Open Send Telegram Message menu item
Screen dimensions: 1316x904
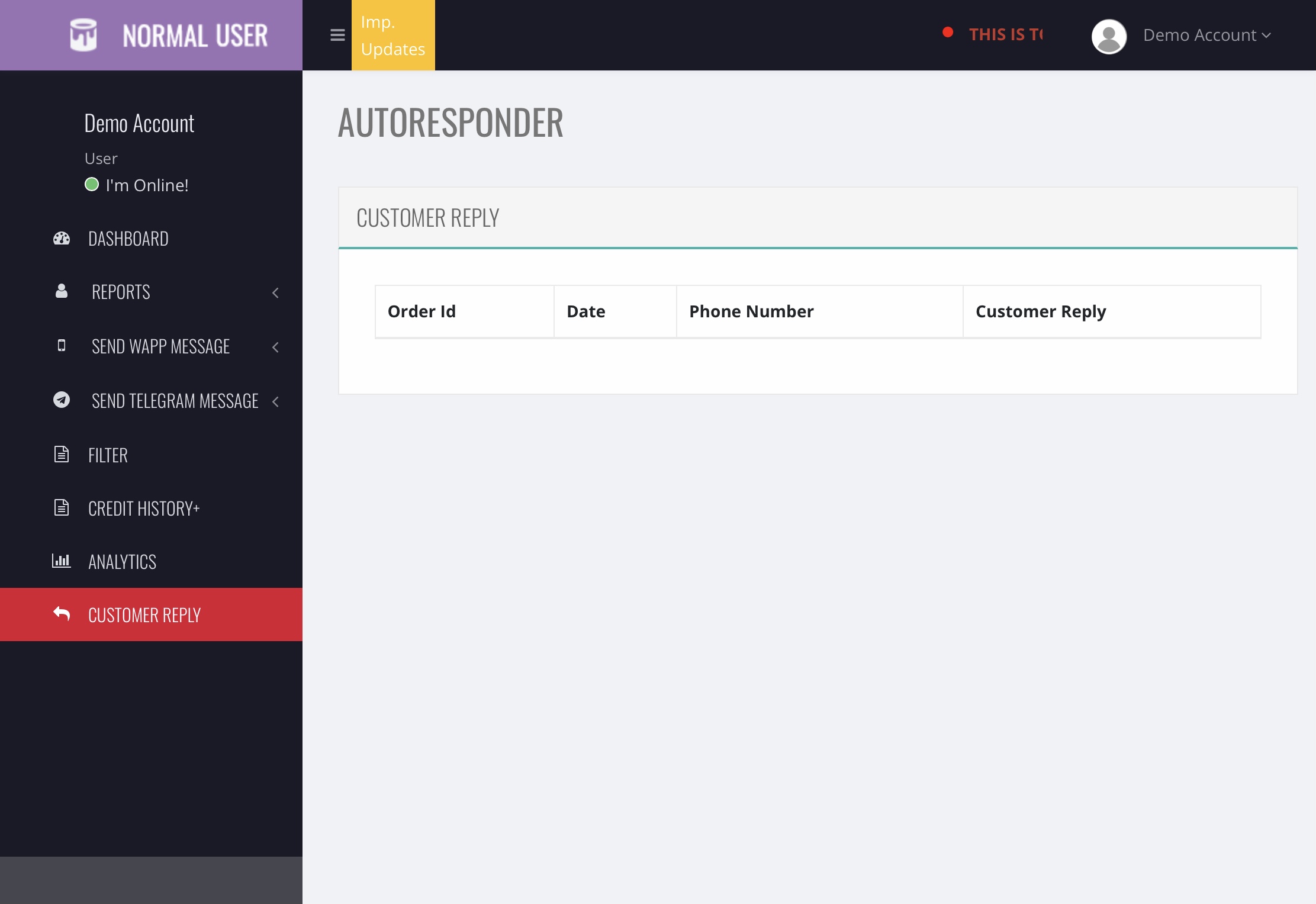(151, 401)
